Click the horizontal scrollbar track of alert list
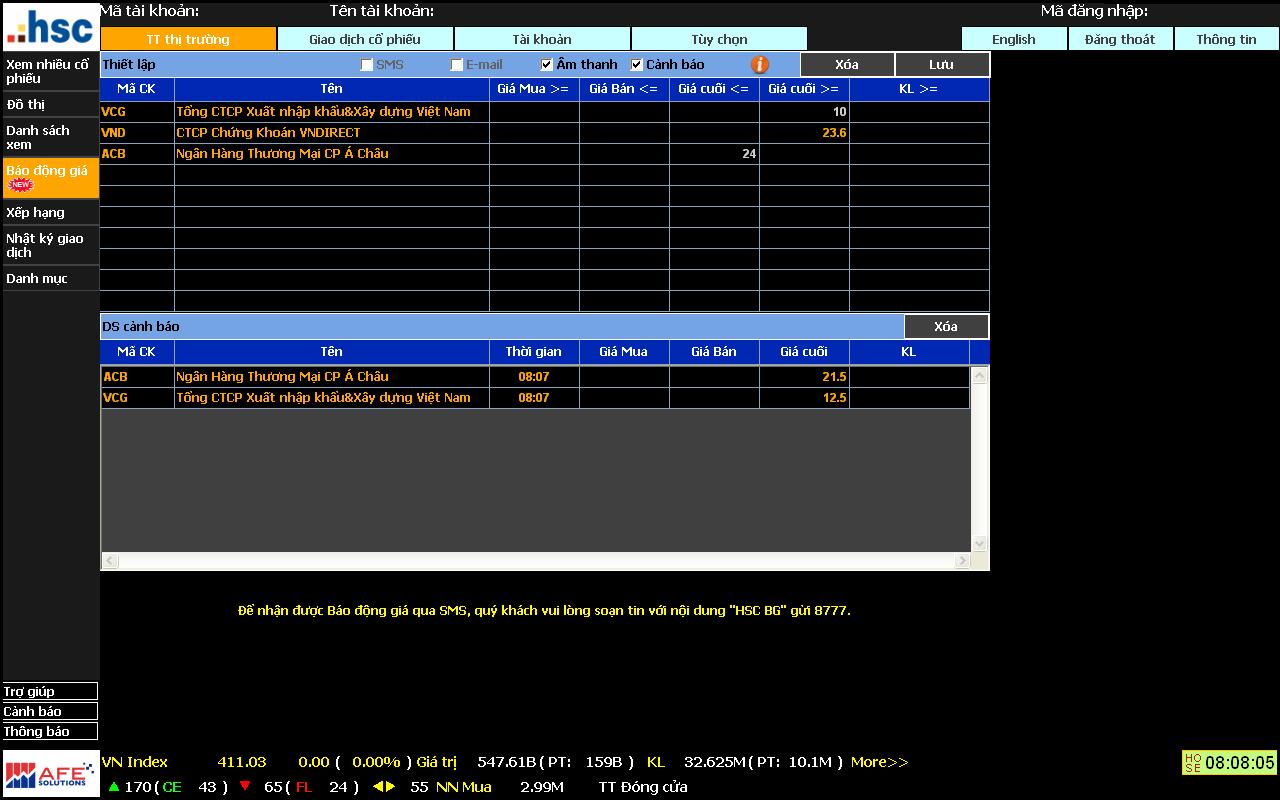This screenshot has width=1280, height=800. point(535,561)
